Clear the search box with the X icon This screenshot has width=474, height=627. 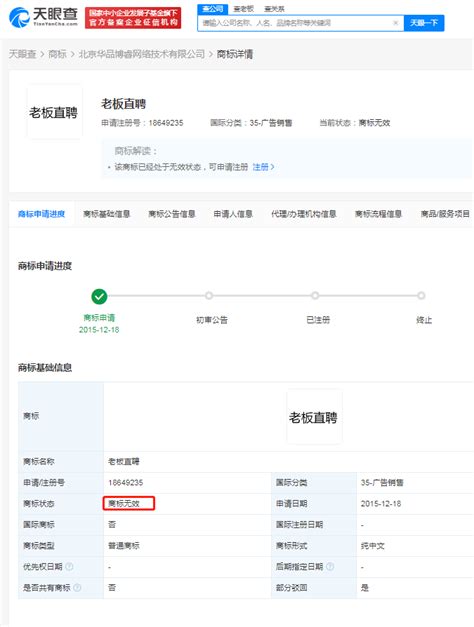click(x=396, y=23)
